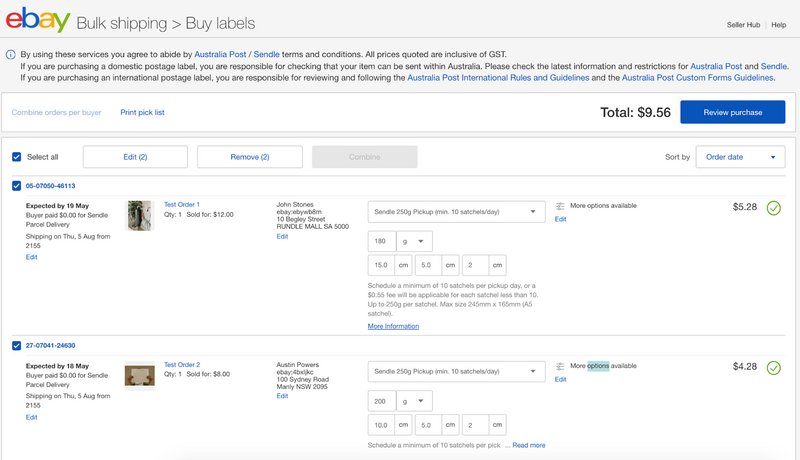Open order number 27-07041-24630 link
800x460 pixels.
tap(51, 346)
